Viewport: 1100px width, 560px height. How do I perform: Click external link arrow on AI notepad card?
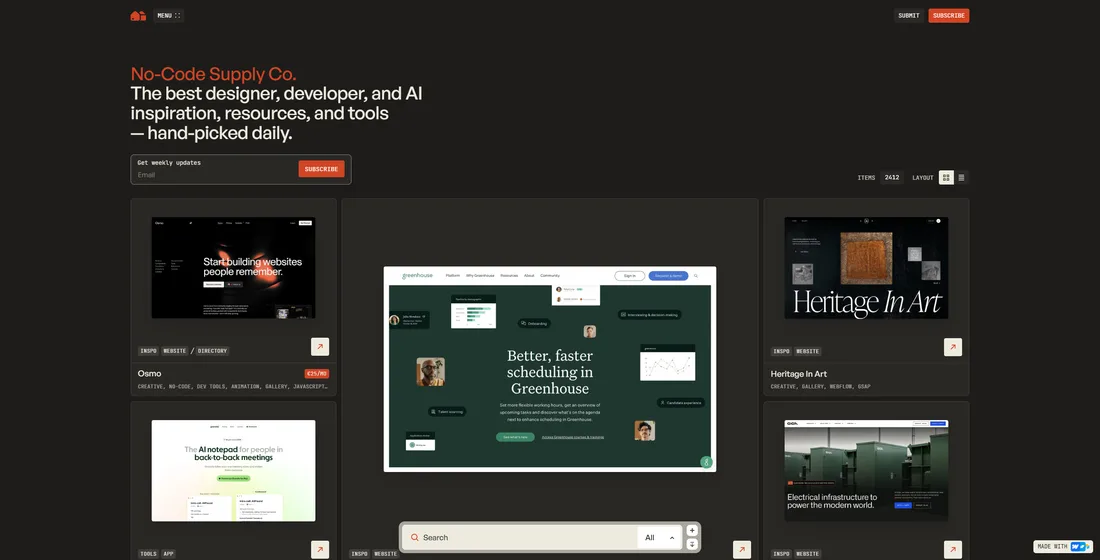click(320, 550)
